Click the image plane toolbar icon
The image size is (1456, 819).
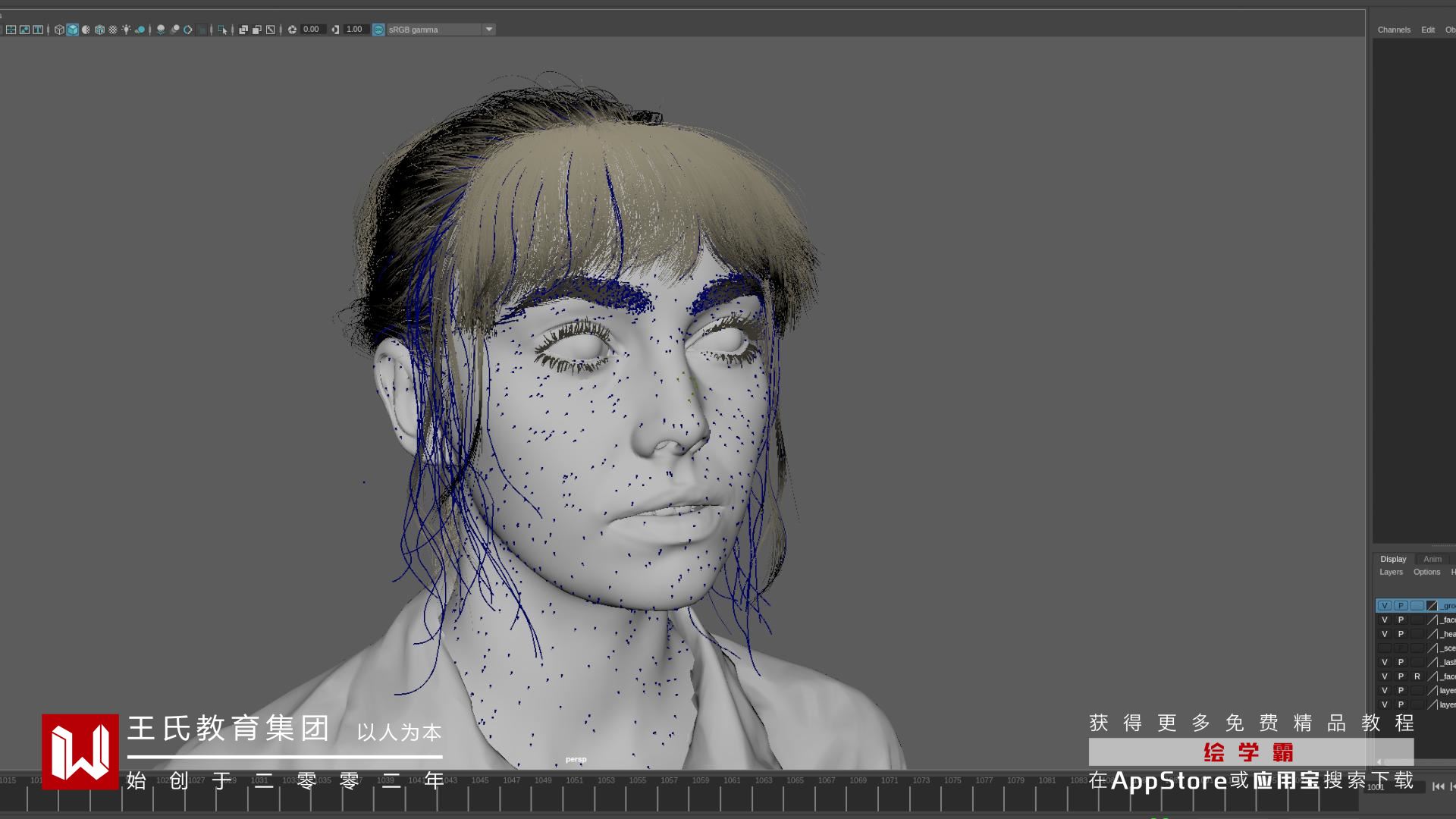coord(24,30)
